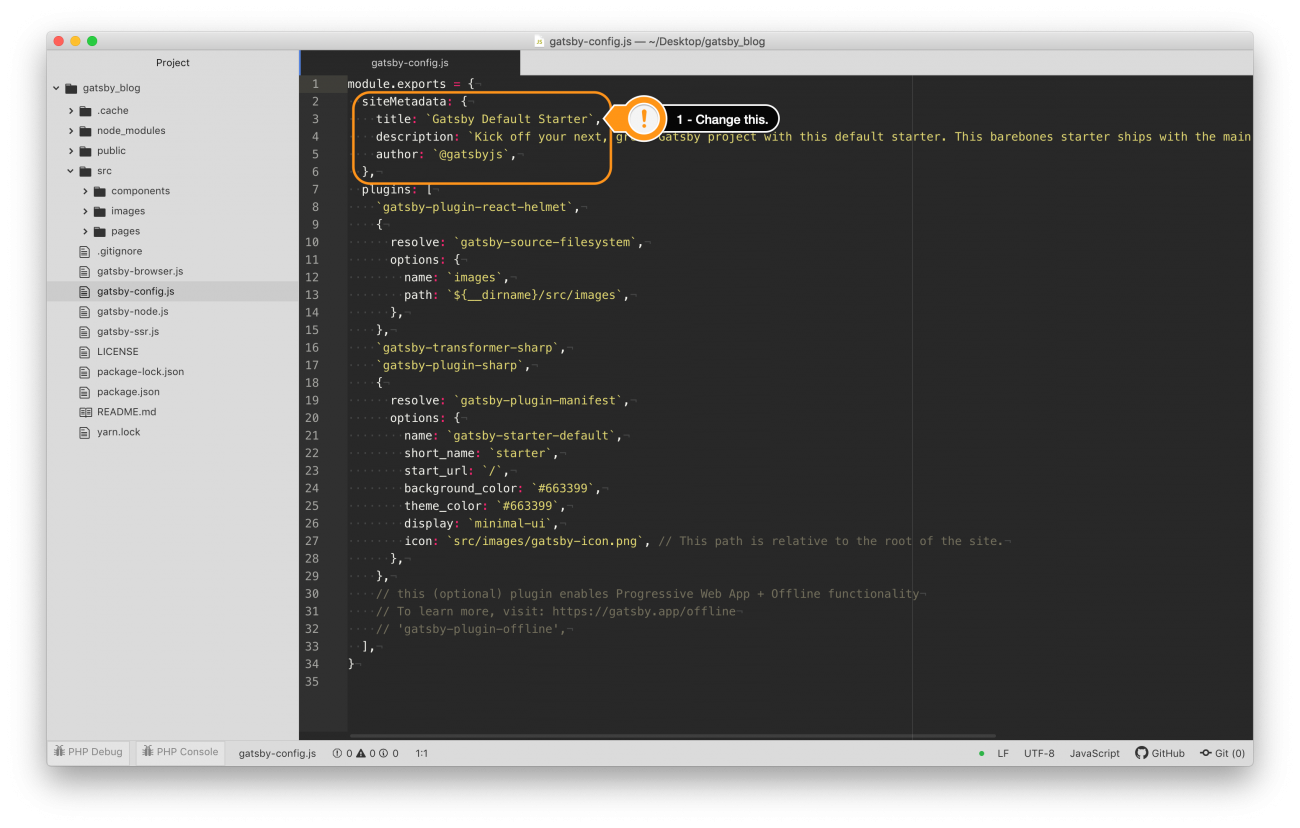Click the theme_color property name
This screenshot has height=828, width=1300.
pos(442,506)
